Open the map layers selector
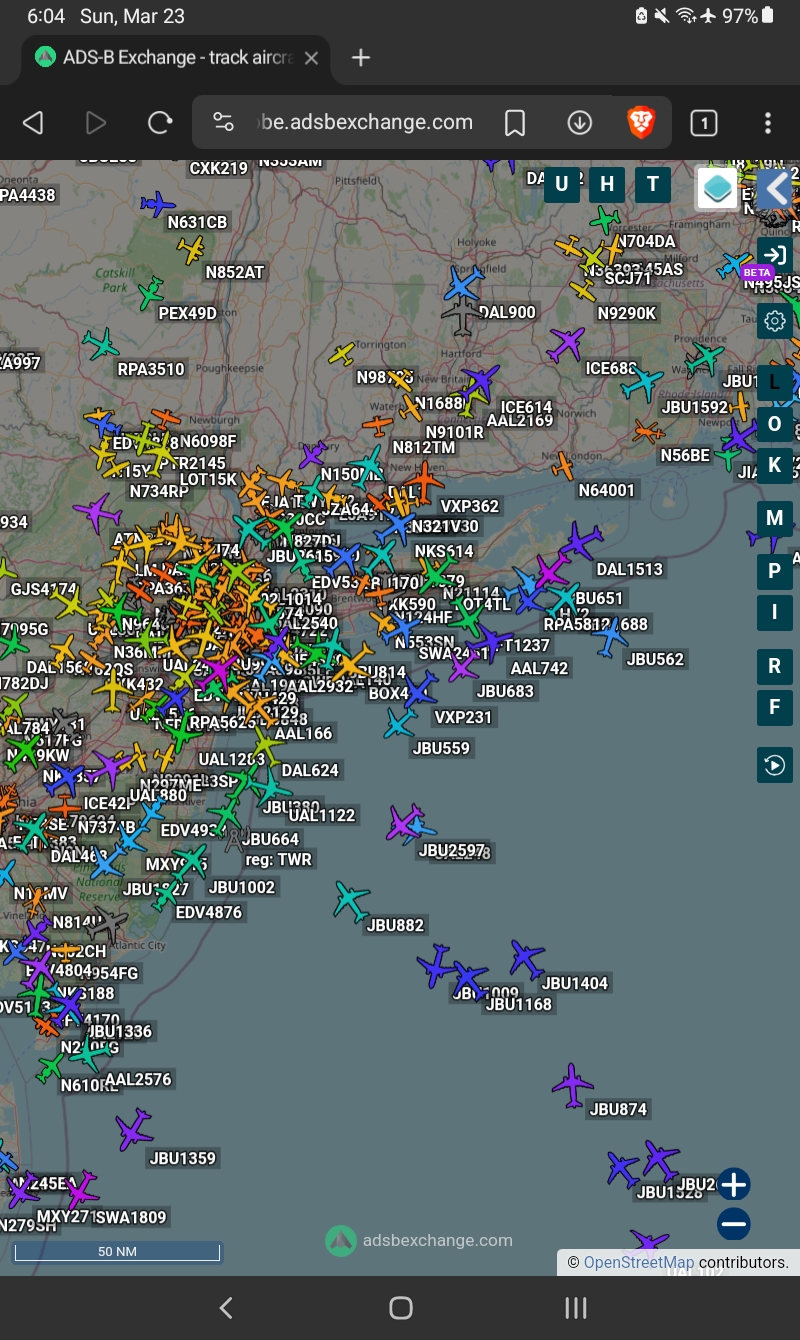 [717, 188]
